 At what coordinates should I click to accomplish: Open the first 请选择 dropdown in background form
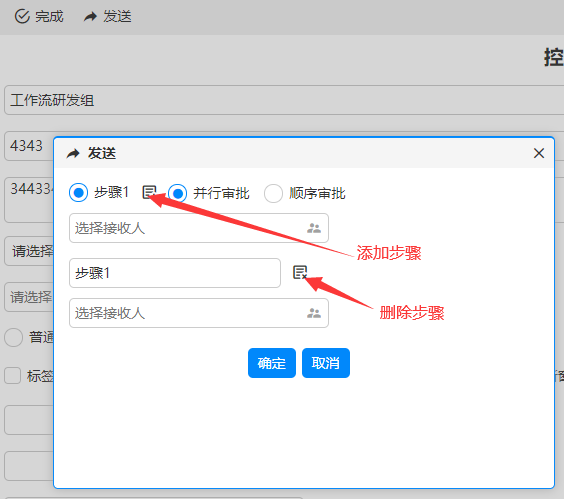[29, 251]
